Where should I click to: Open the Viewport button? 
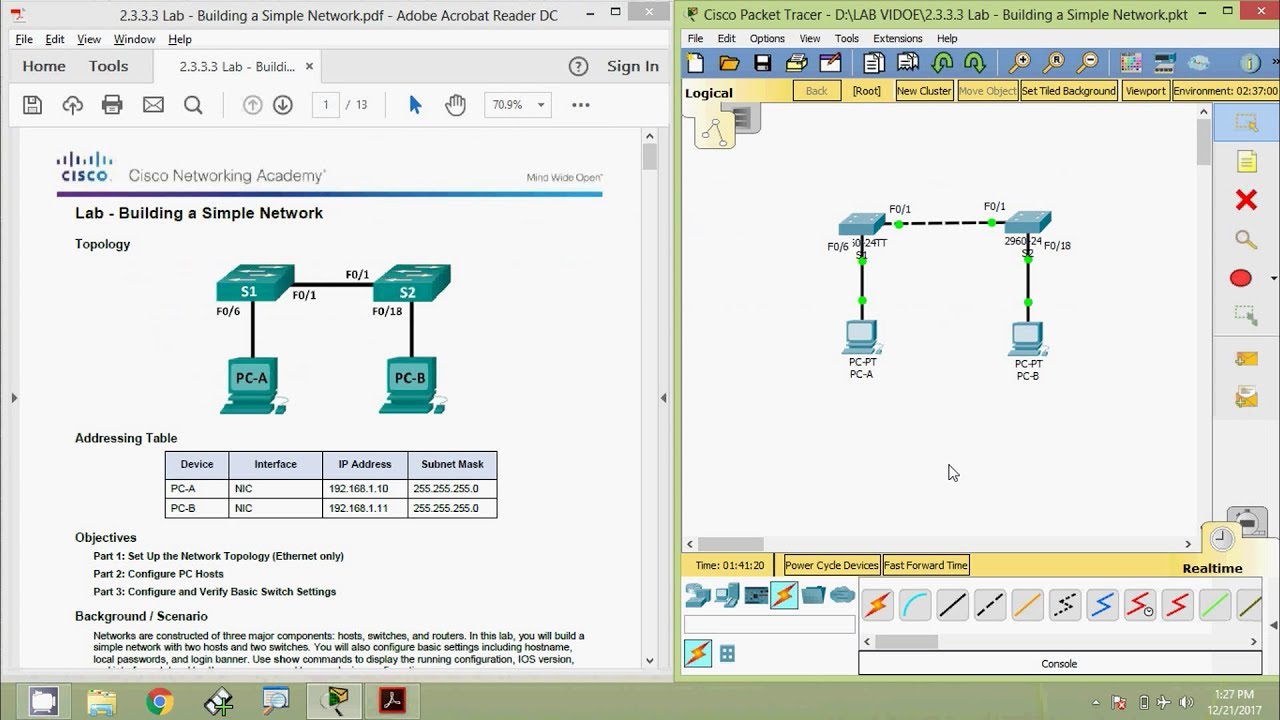tap(1145, 91)
